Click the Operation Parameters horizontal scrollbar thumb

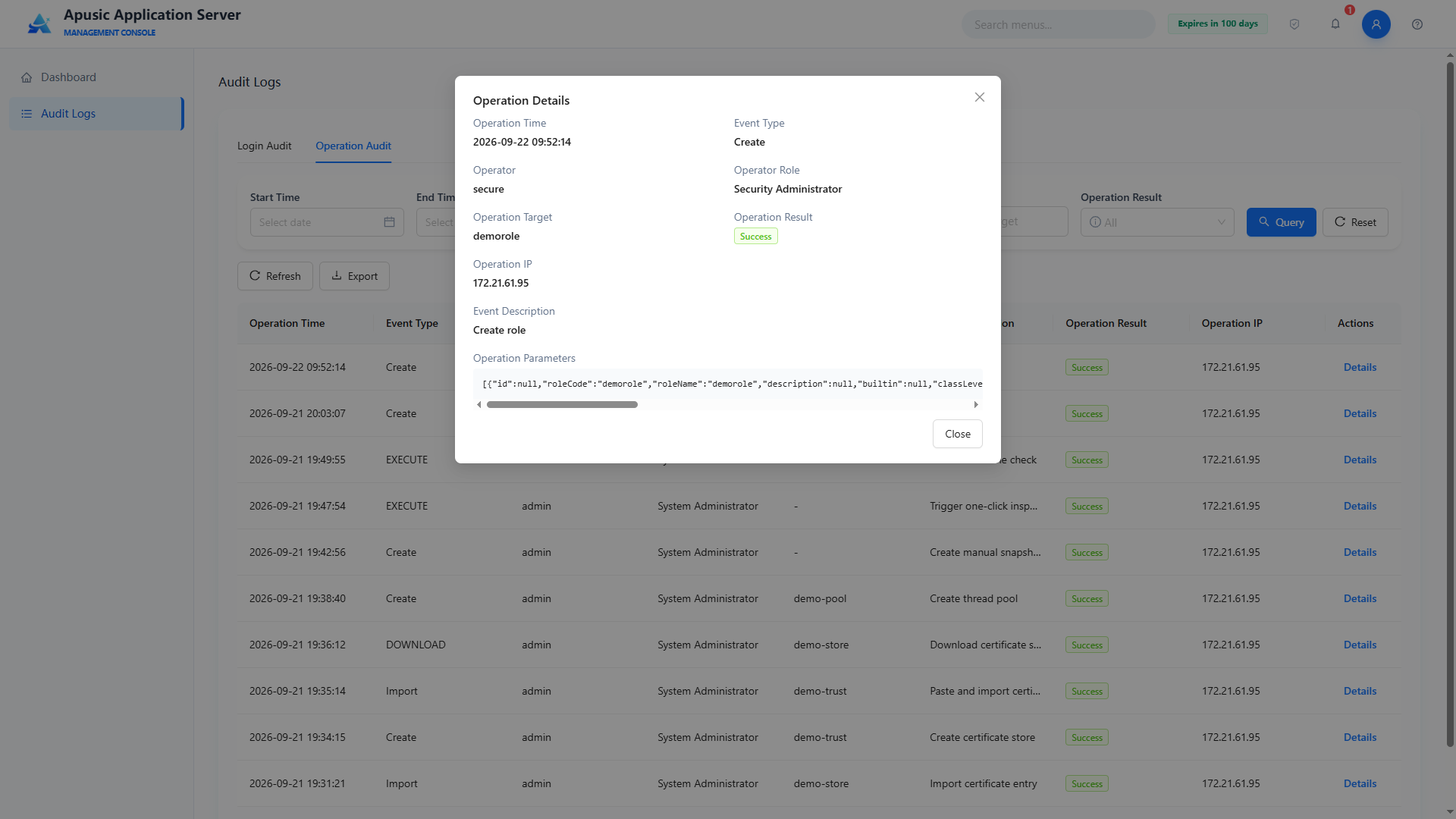[562, 405]
